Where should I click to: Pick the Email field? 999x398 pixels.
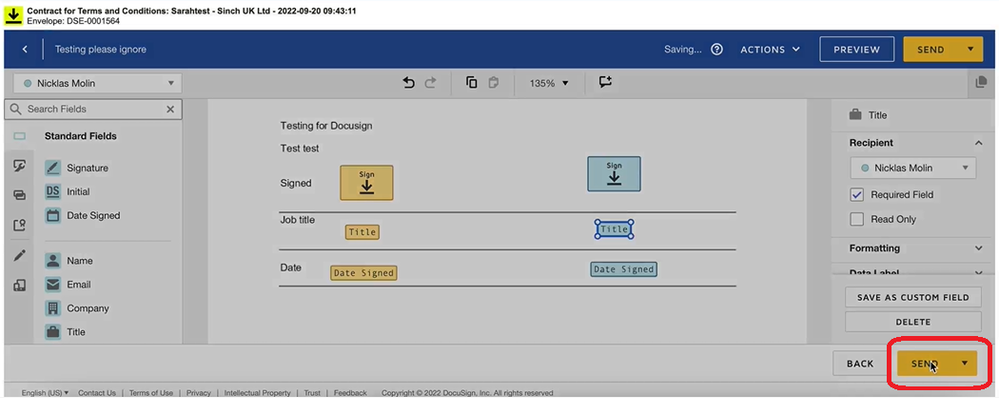(68, 285)
